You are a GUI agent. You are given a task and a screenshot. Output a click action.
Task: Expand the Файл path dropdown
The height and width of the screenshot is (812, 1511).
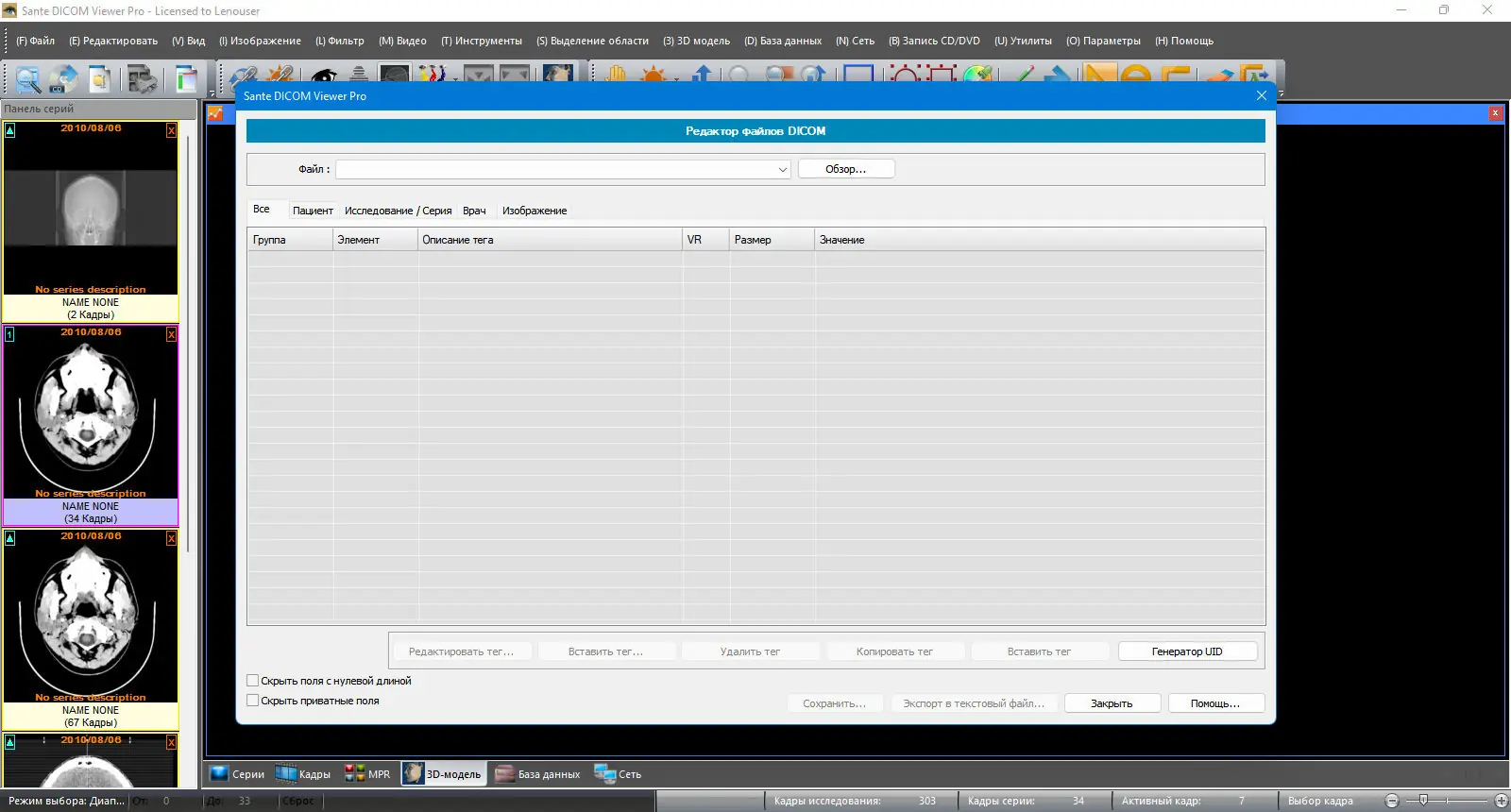(783, 169)
